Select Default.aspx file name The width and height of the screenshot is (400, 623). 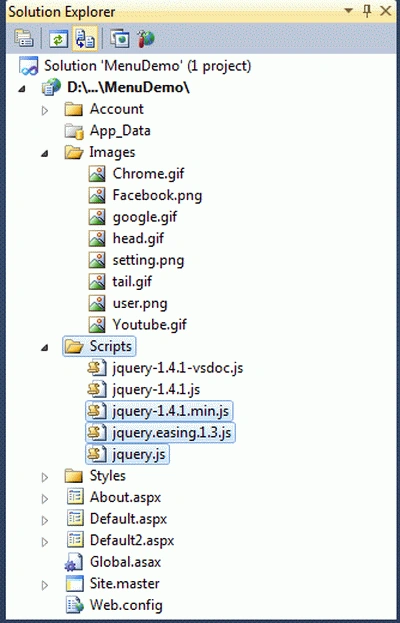pos(128,519)
